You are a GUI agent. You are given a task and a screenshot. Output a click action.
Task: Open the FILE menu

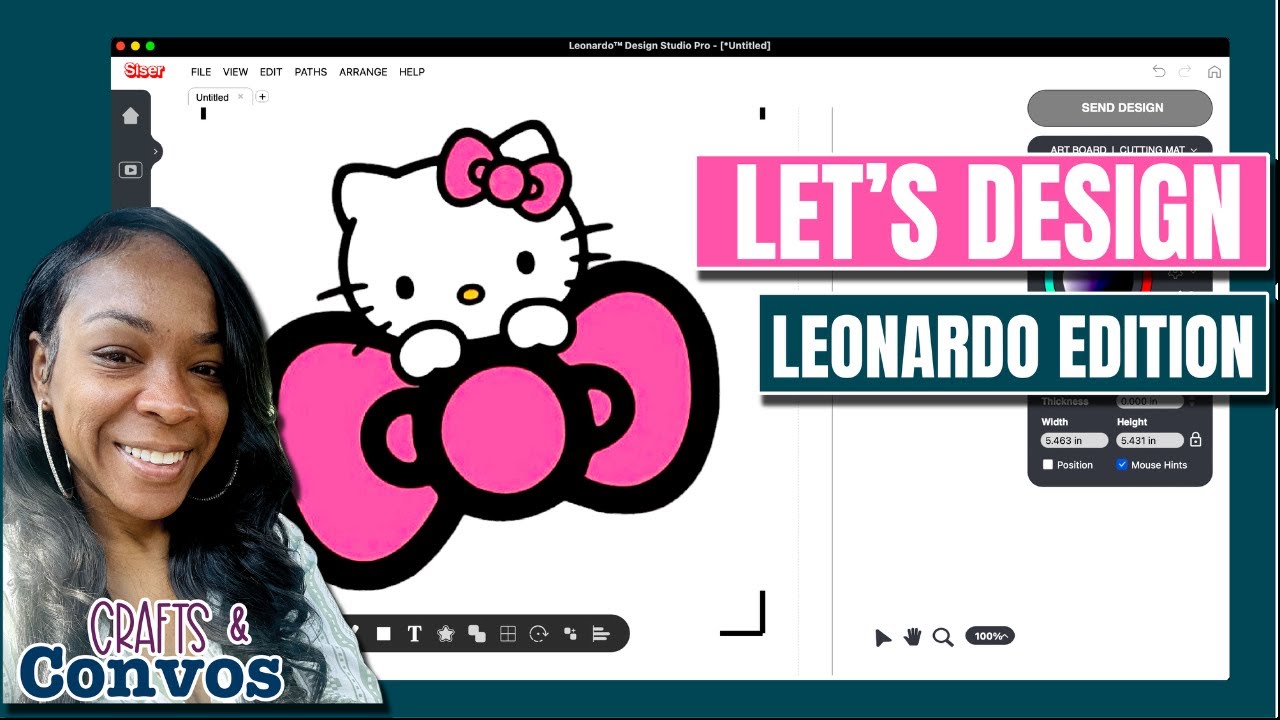pyautogui.click(x=201, y=72)
